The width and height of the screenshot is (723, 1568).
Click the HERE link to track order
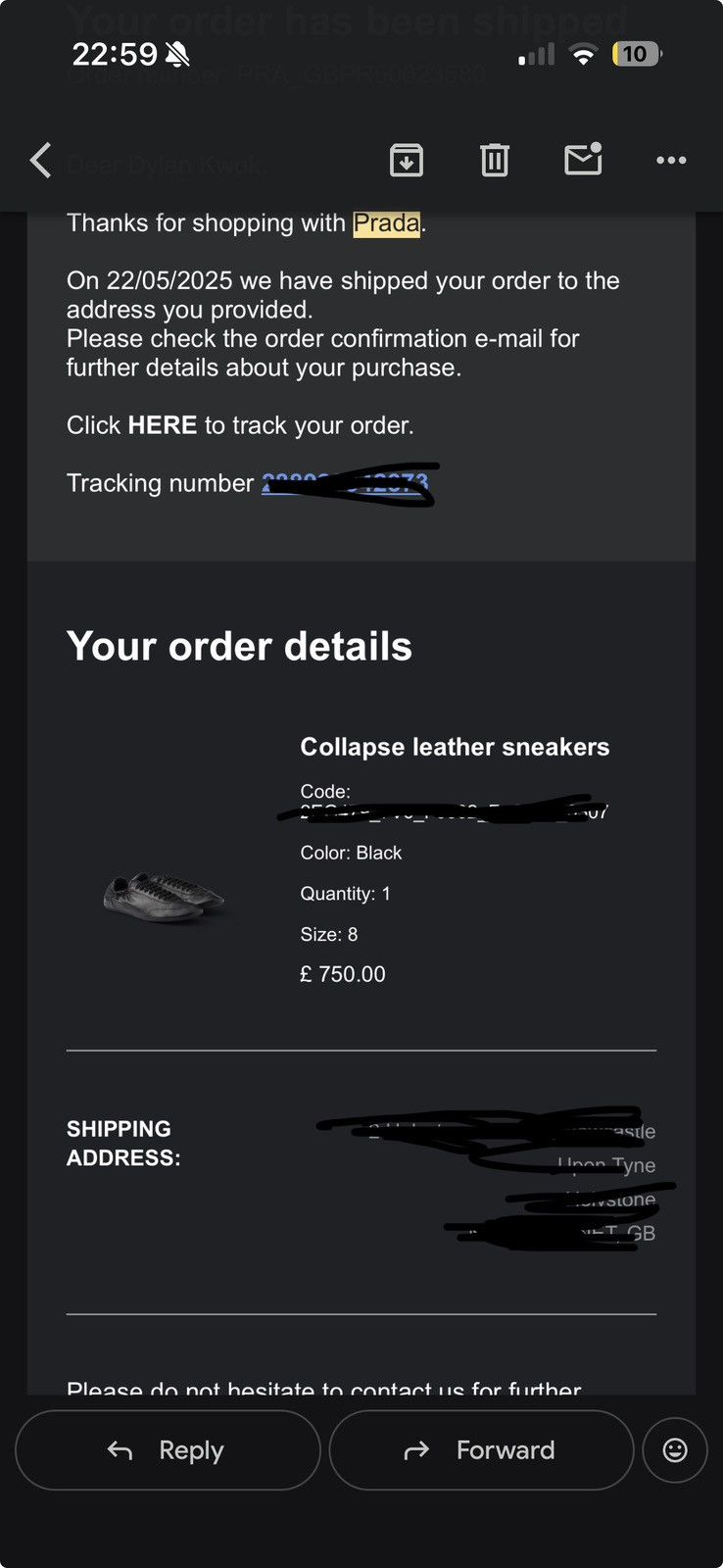163,425
